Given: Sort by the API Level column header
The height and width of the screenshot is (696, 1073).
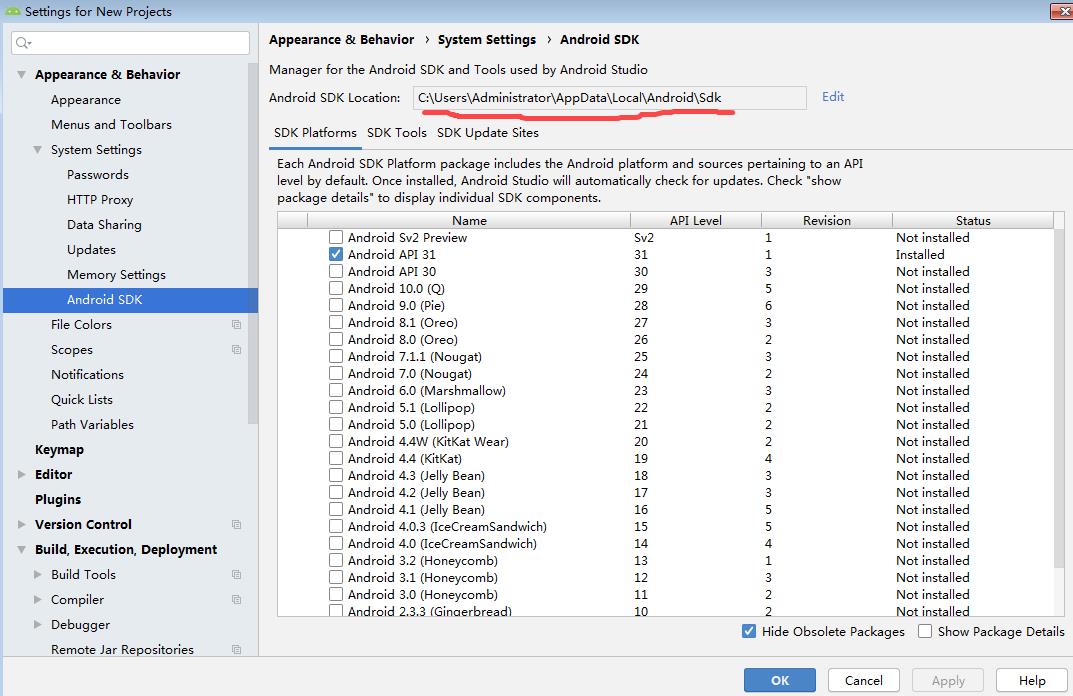Looking at the screenshot, I should 695,220.
